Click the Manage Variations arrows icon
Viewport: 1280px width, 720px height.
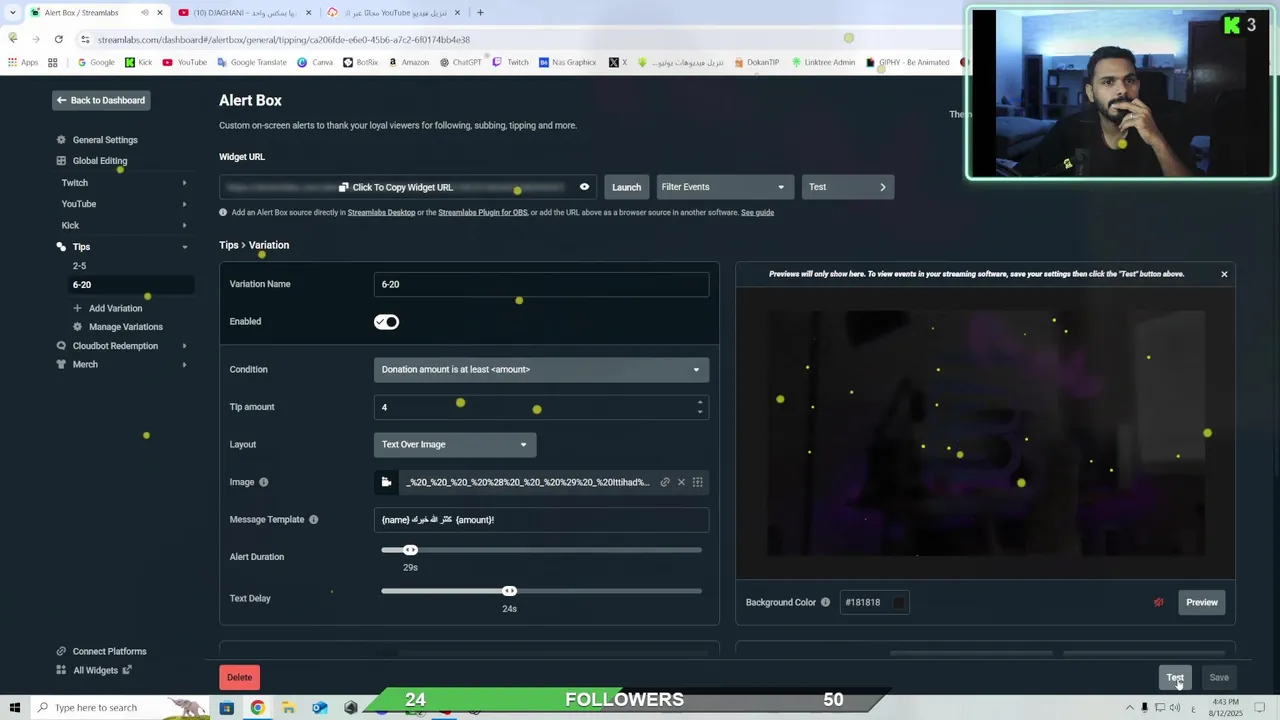77,327
